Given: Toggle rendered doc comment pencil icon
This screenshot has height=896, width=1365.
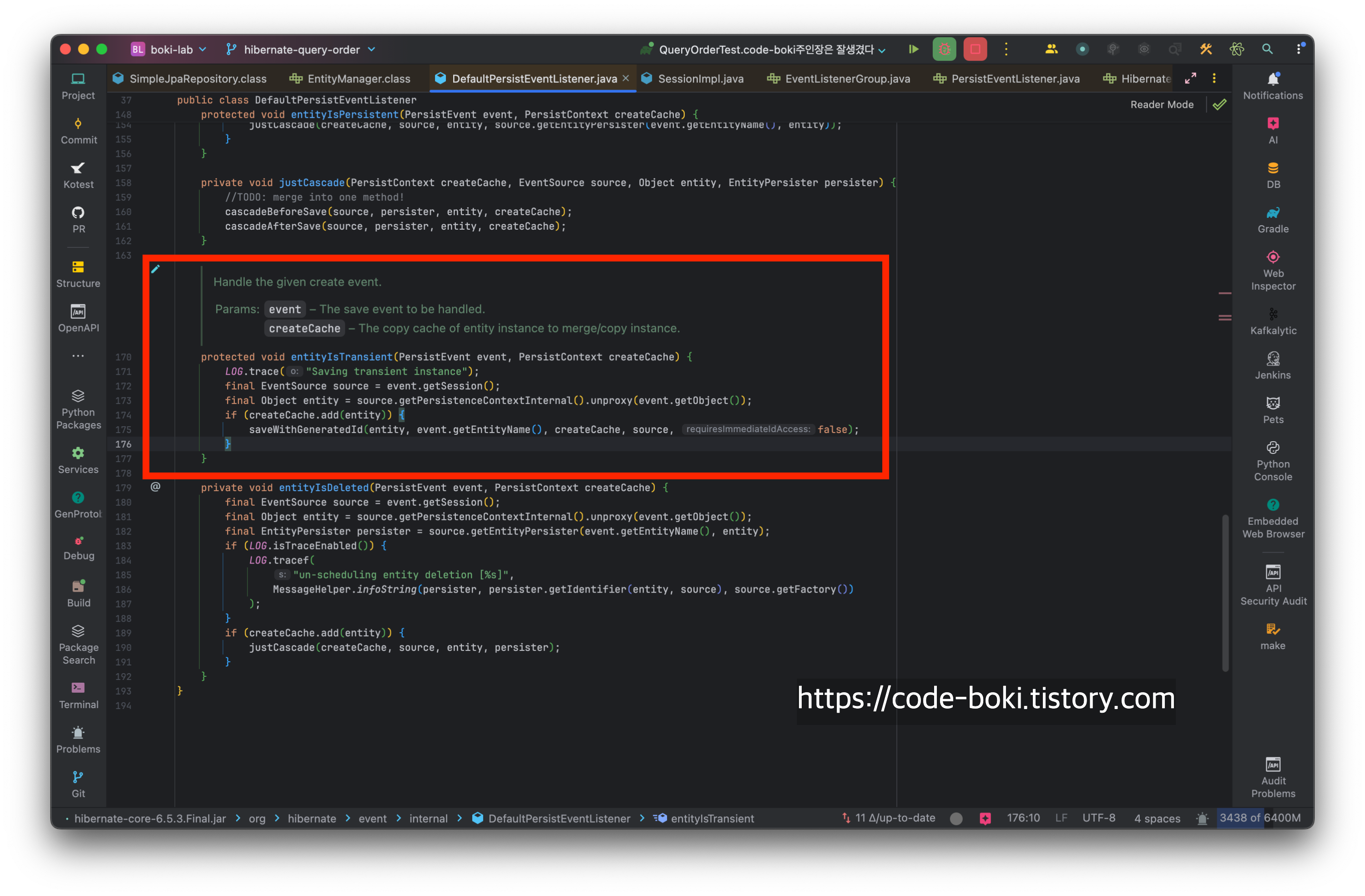Looking at the screenshot, I should coord(156,269).
